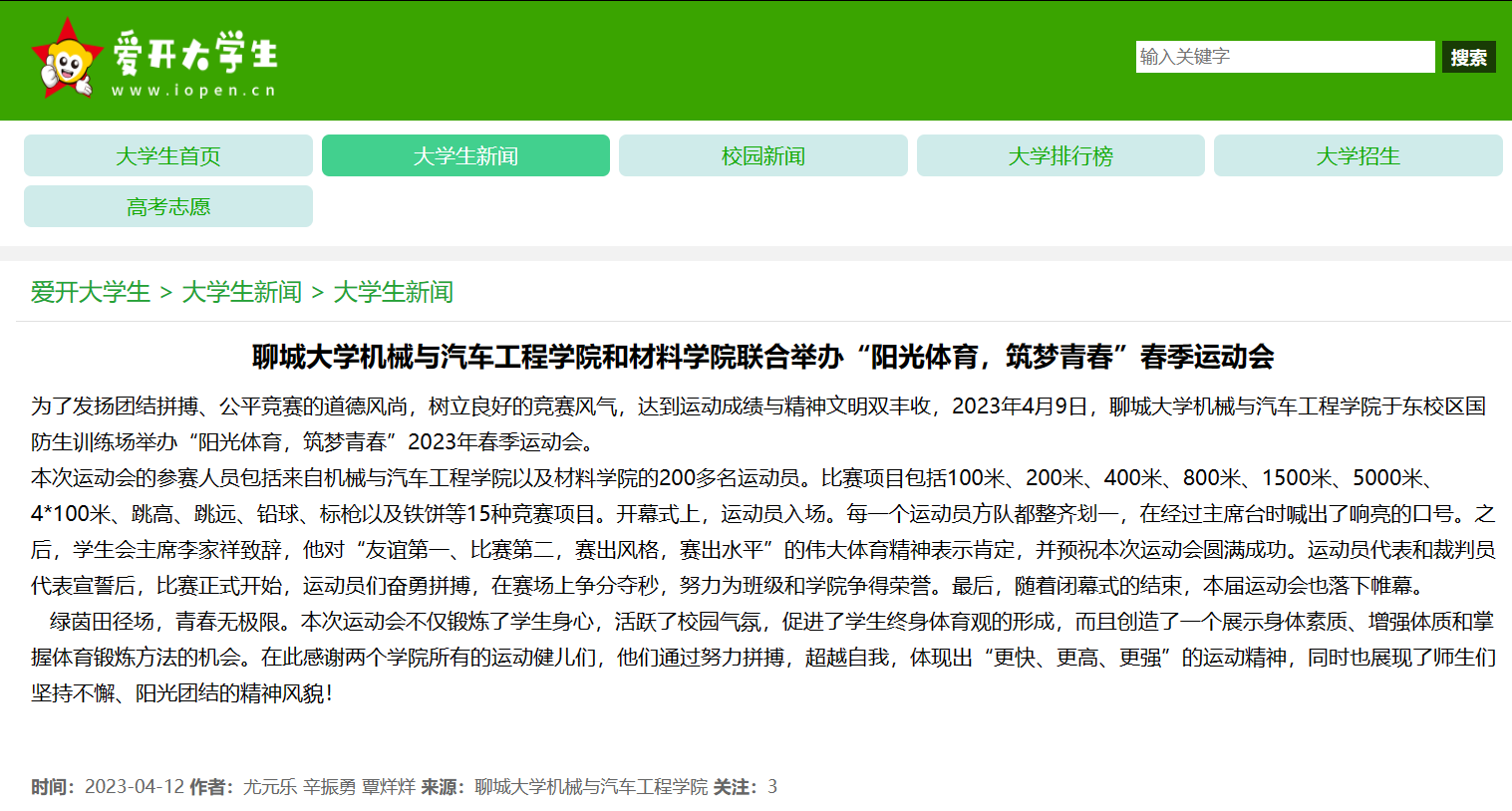
Task: Select the highlighted 大学生新闻 navigation tab
Action: tap(465, 156)
